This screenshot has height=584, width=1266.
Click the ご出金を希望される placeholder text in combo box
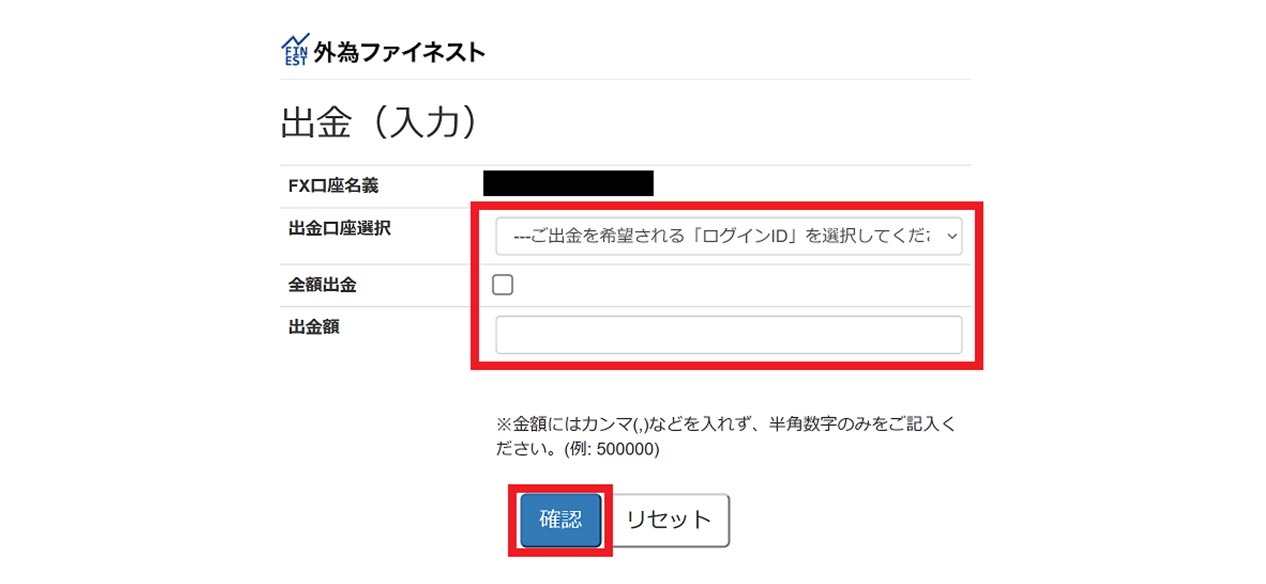click(720, 238)
